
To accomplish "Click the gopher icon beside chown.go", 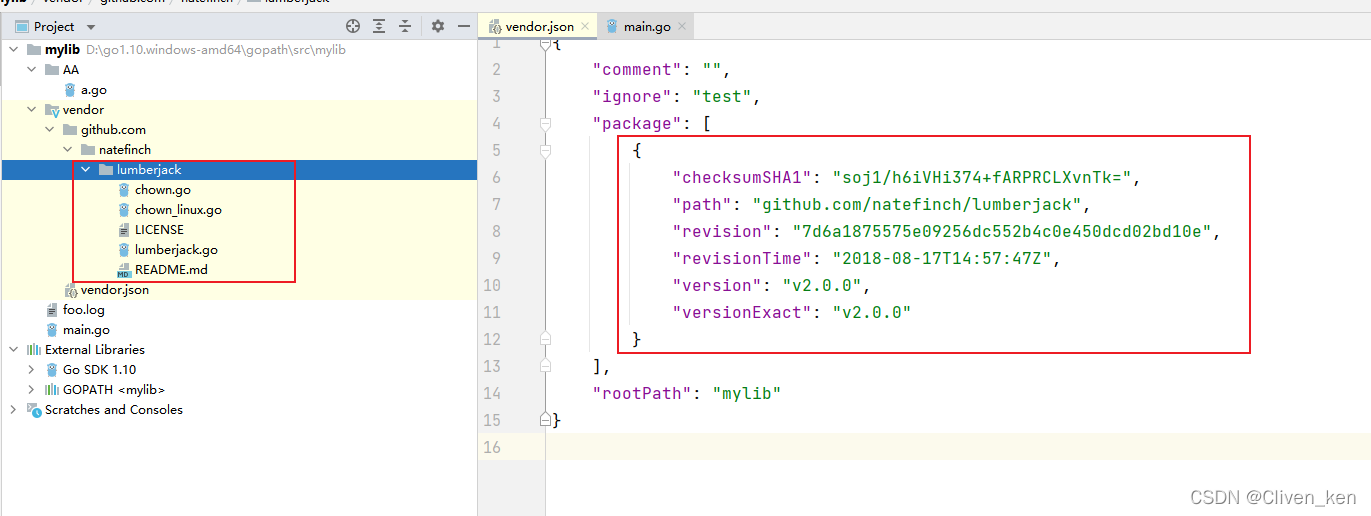I will [x=124, y=190].
